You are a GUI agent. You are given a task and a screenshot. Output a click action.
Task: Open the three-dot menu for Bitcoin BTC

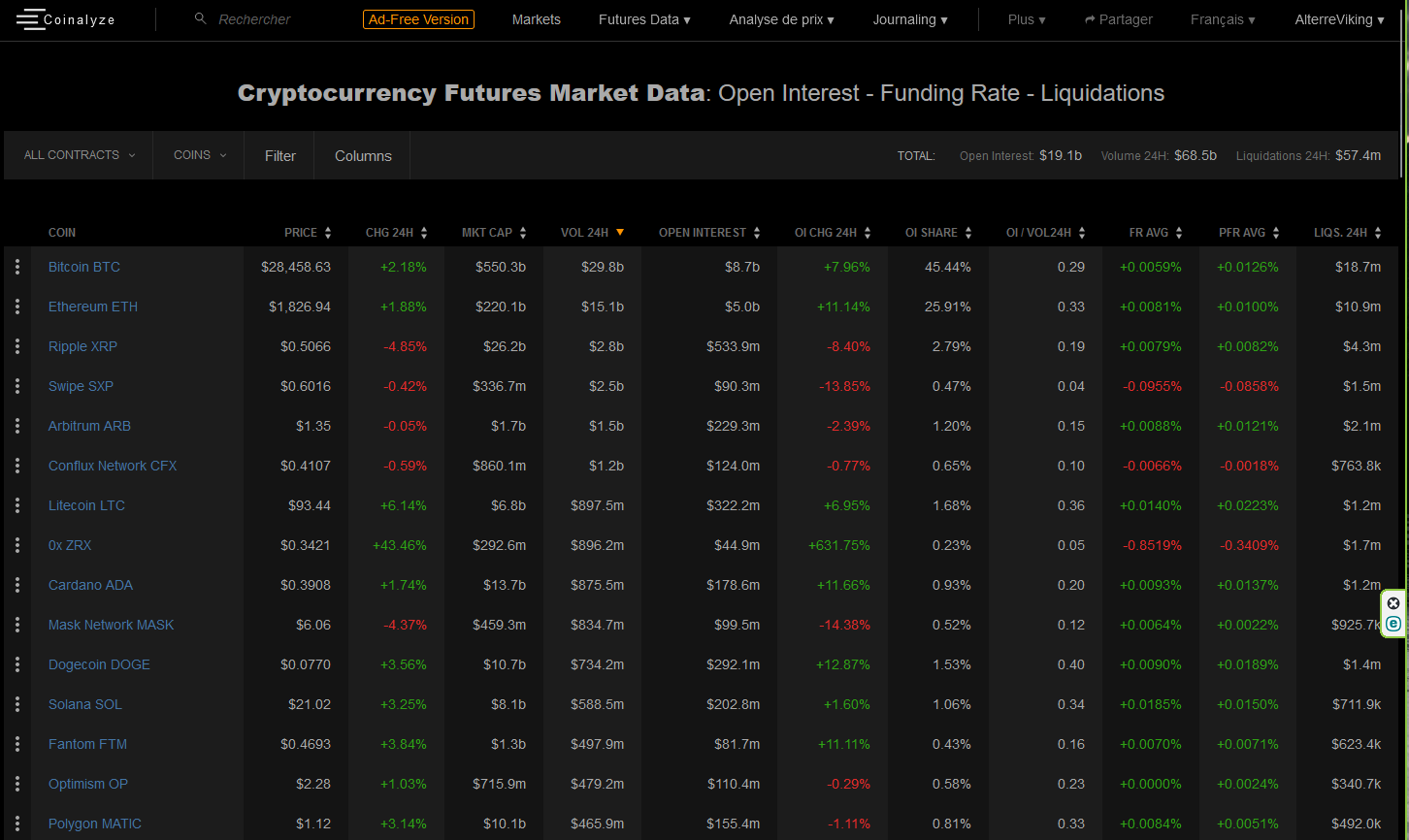pyautogui.click(x=17, y=267)
